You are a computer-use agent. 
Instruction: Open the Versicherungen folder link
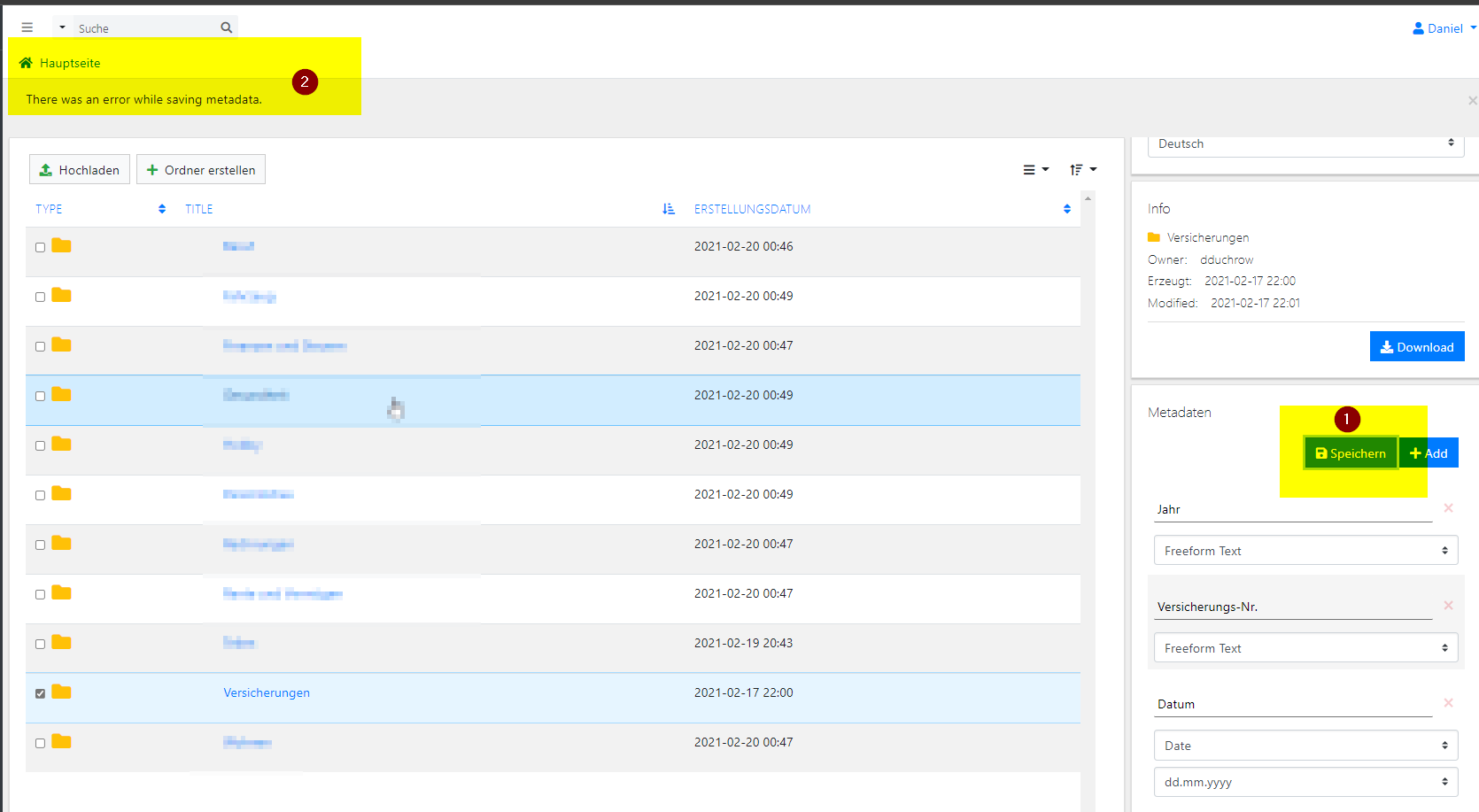pos(267,692)
